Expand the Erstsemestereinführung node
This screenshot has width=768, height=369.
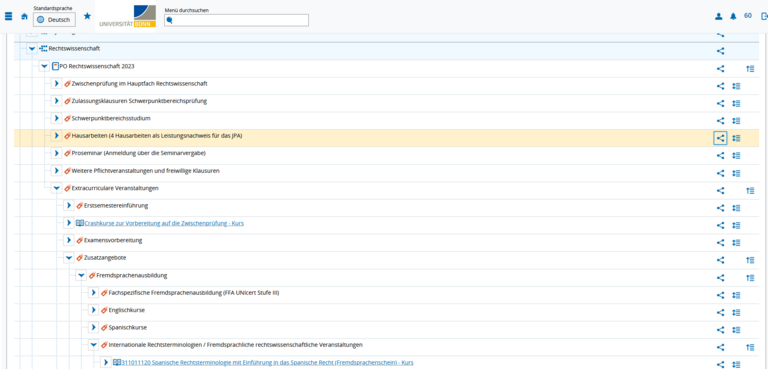pos(69,205)
